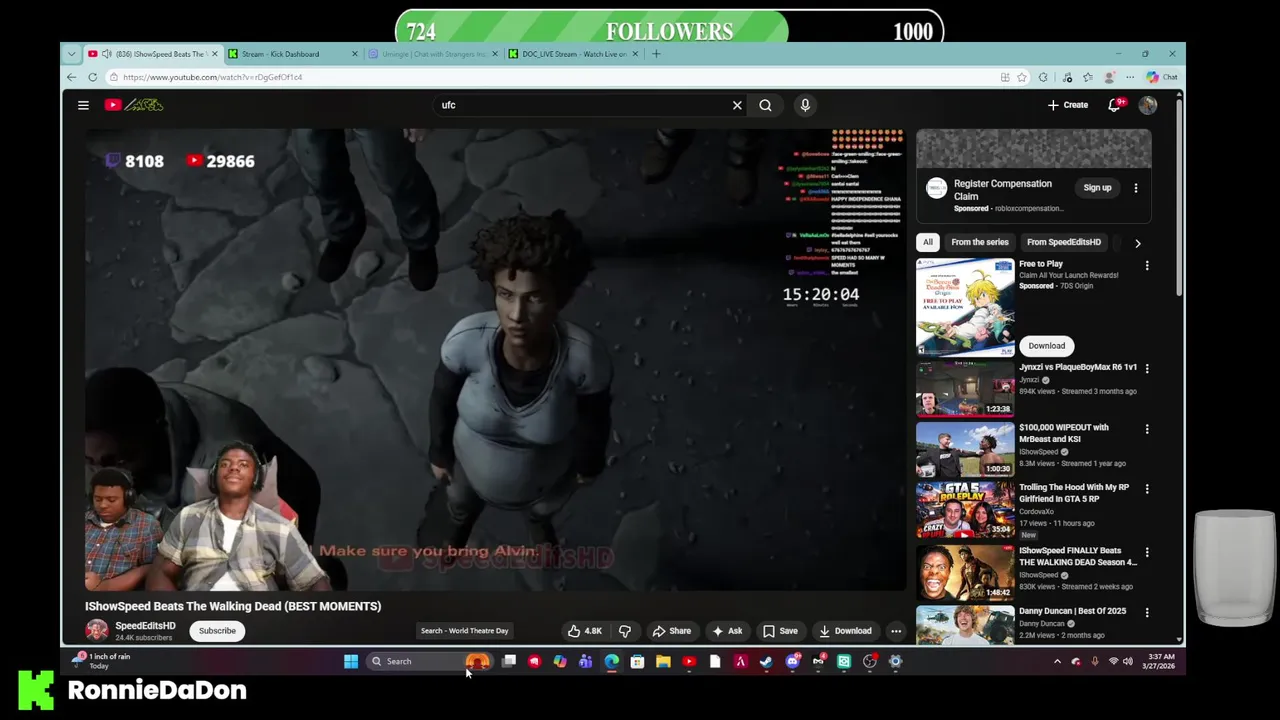1280x720 pixels.
Task: Open options for Register Compensation Claim ad
Action: coord(1136,188)
